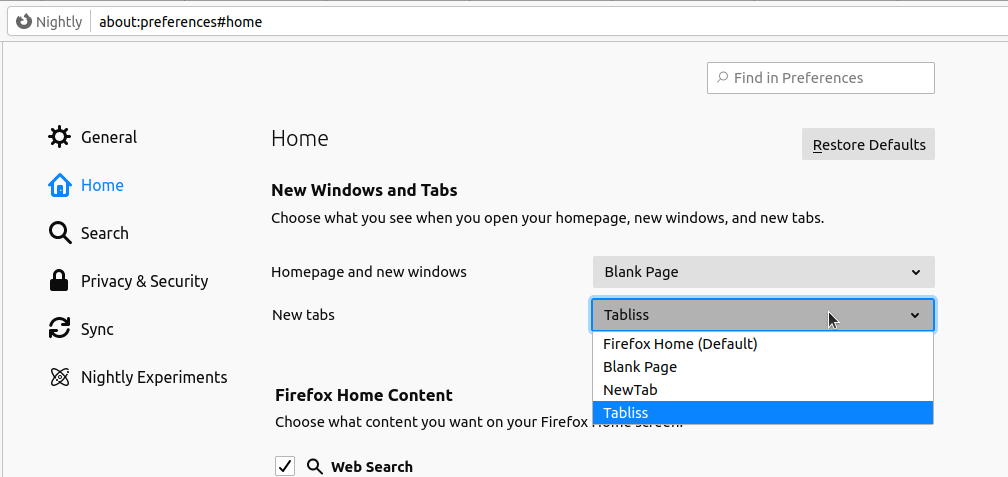
Task: Click the Nightly Experiments atom icon
Action: pos(59,377)
